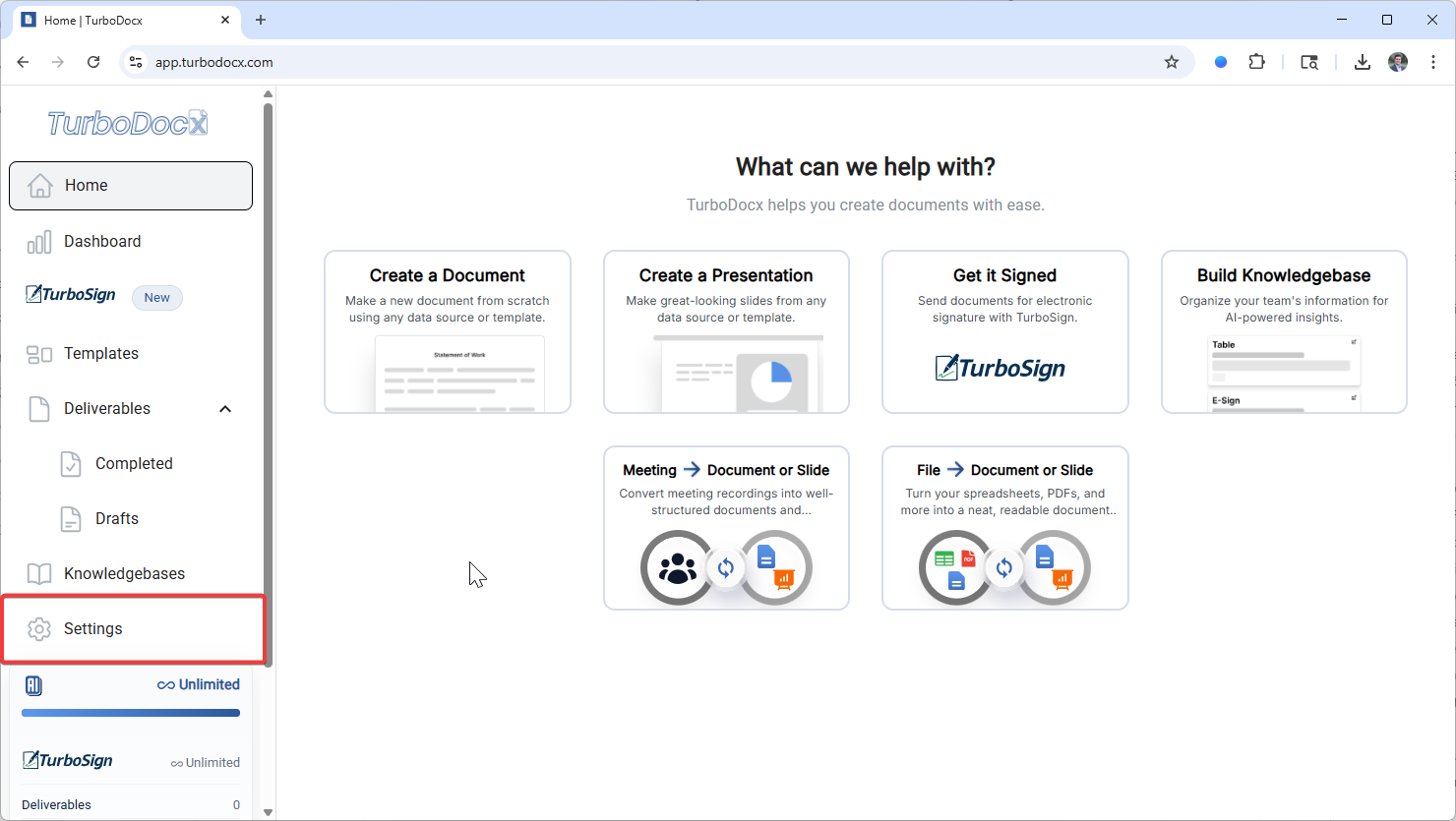
Task: Bookmark this page with the star icon
Action: (1172, 62)
